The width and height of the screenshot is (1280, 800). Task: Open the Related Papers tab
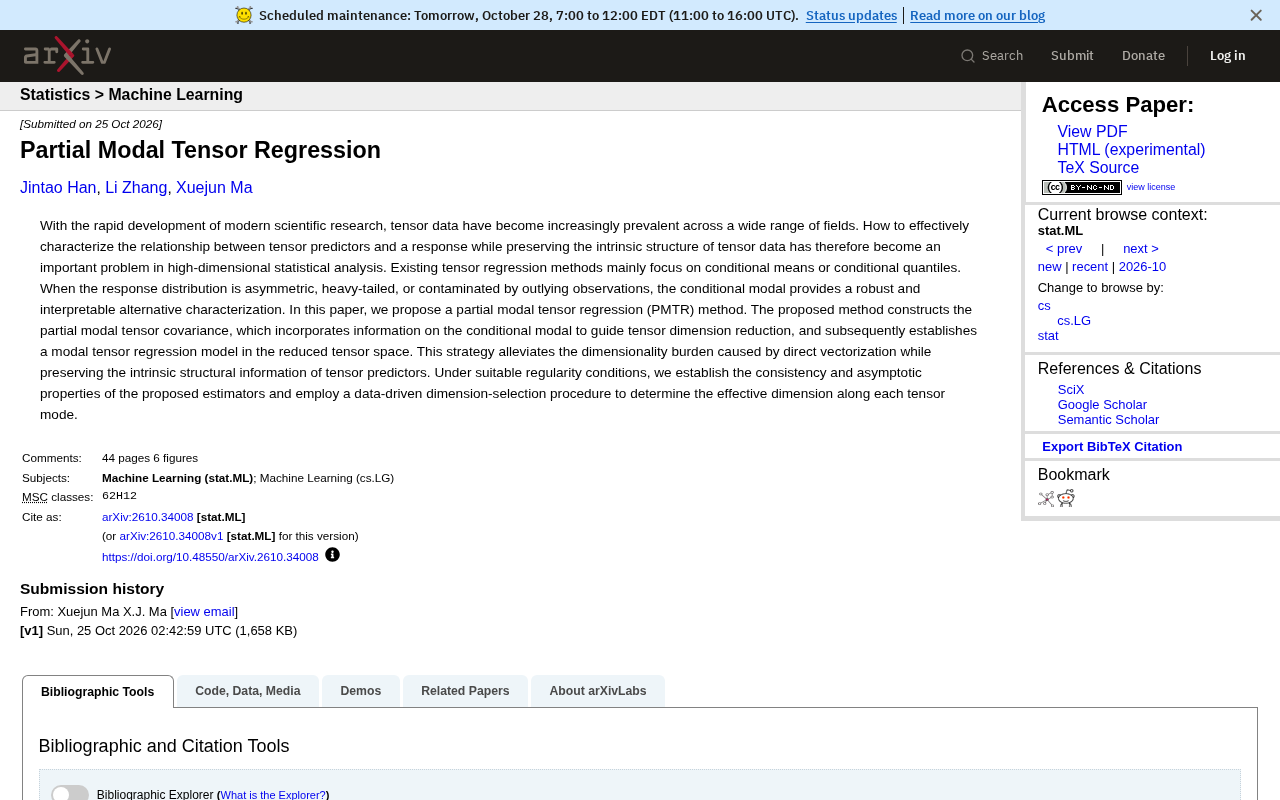tap(465, 691)
